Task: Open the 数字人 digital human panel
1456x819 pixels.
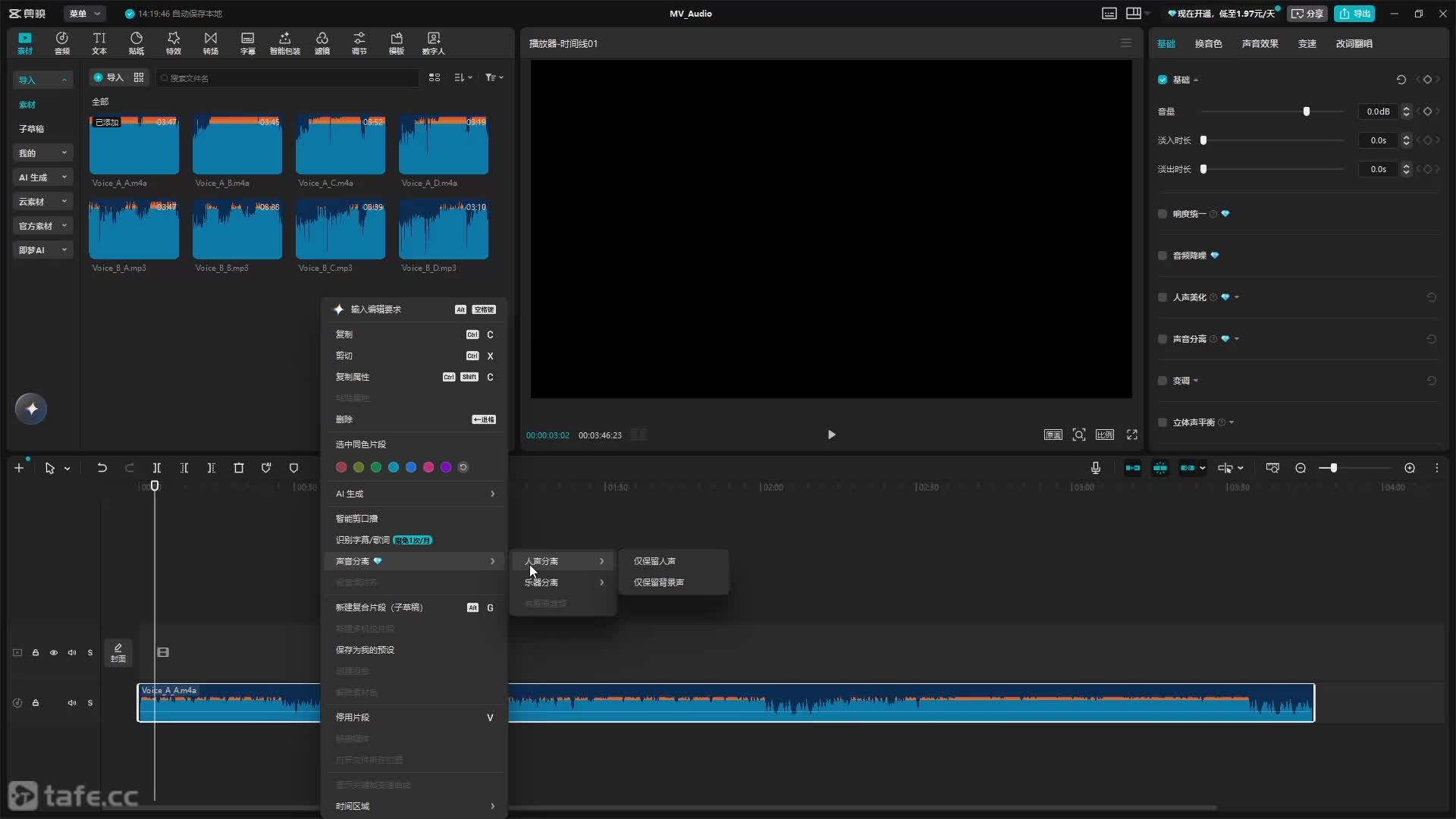Action: pyautogui.click(x=434, y=43)
